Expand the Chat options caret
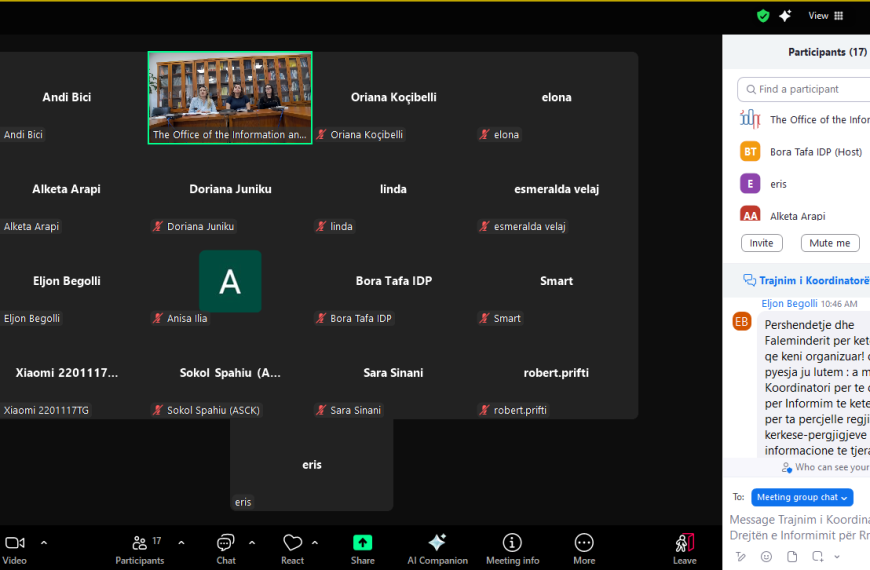The height and width of the screenshot is (570, 870). coord(252,542)
